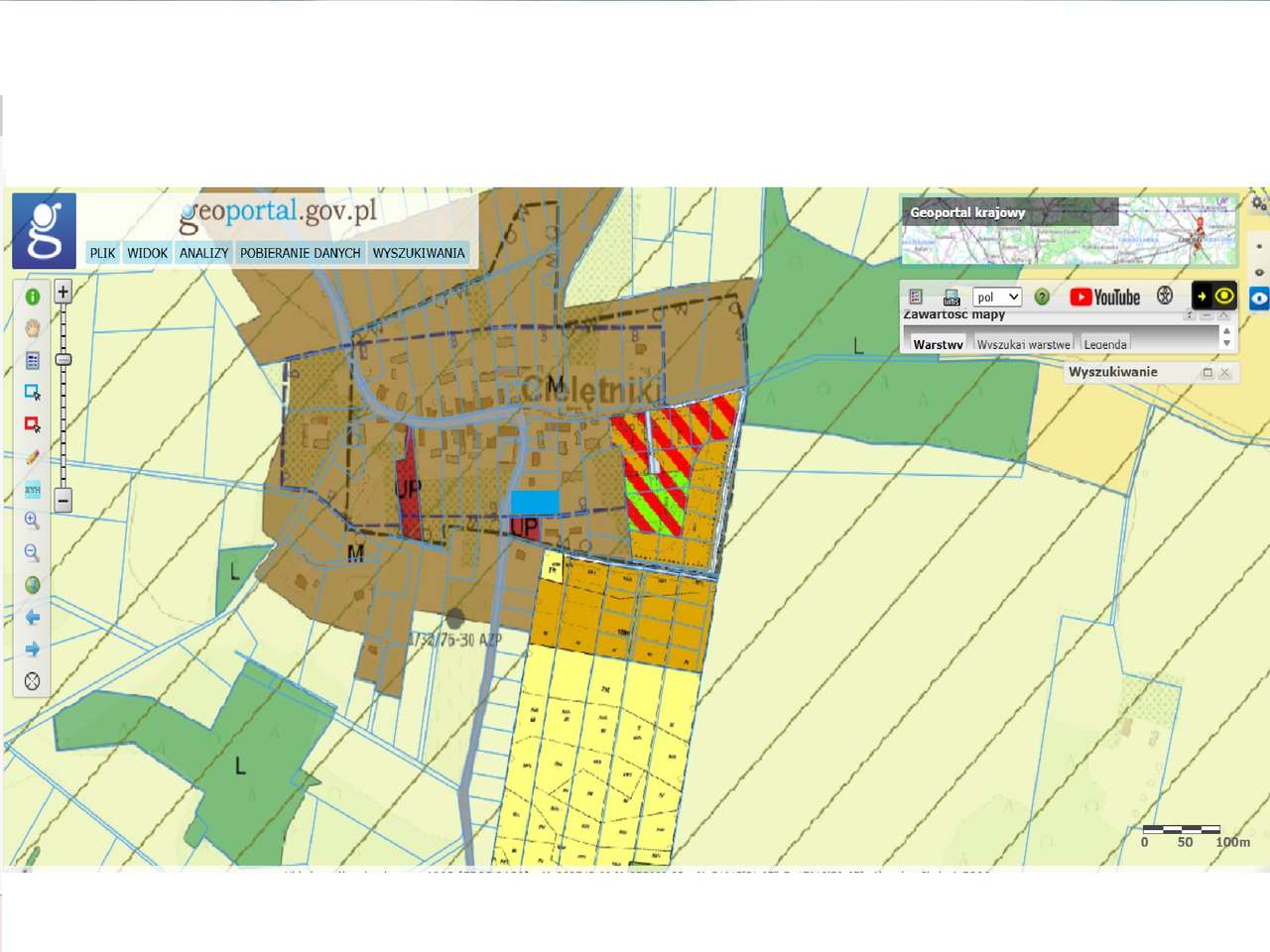The height and width of the screenshot is (952, 1270).
Task: Open the PLIK menu
Action: tap(103, 253)
